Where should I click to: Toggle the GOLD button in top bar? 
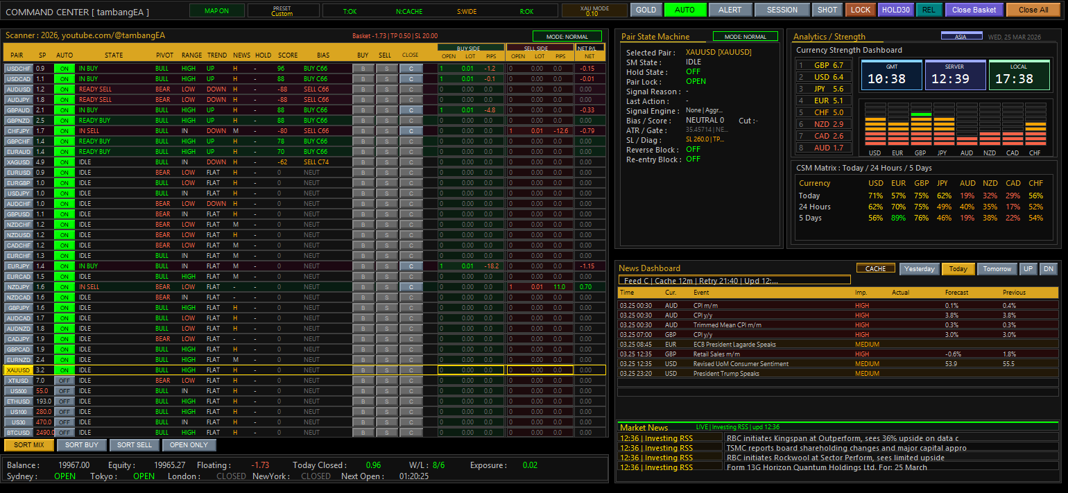tap(645, 10)
